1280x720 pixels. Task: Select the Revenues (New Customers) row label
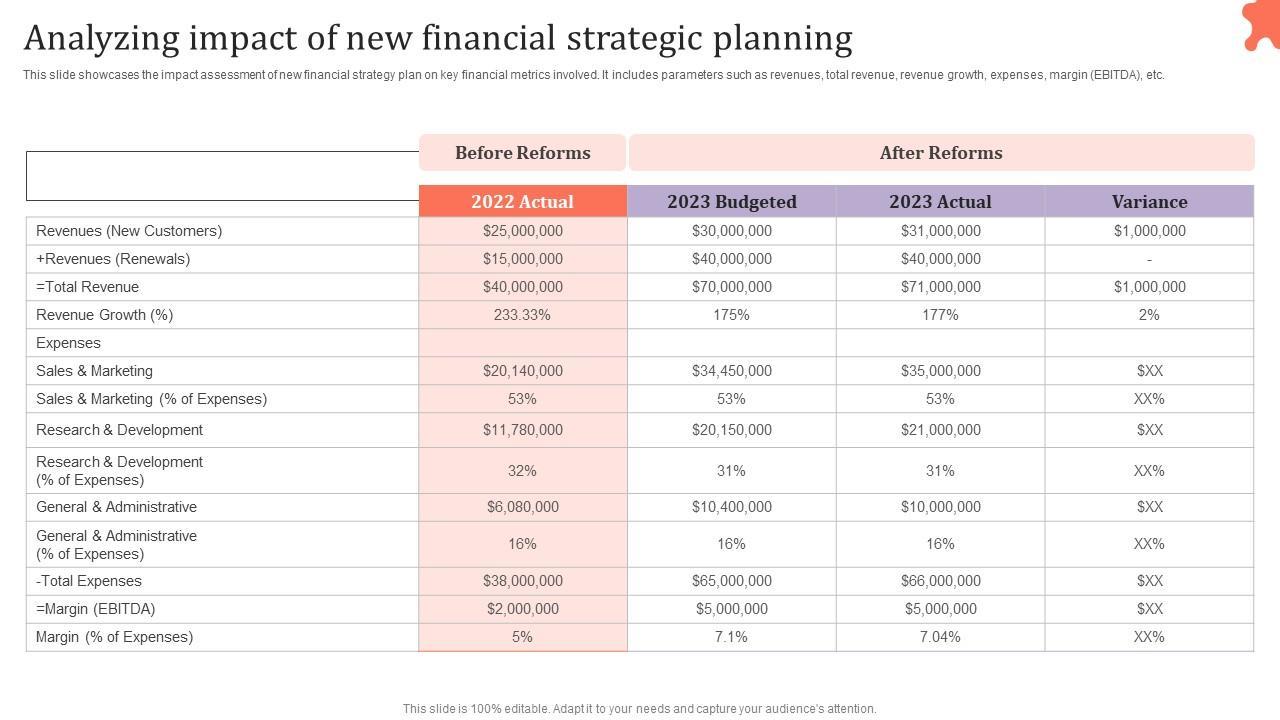coord(129,231)
